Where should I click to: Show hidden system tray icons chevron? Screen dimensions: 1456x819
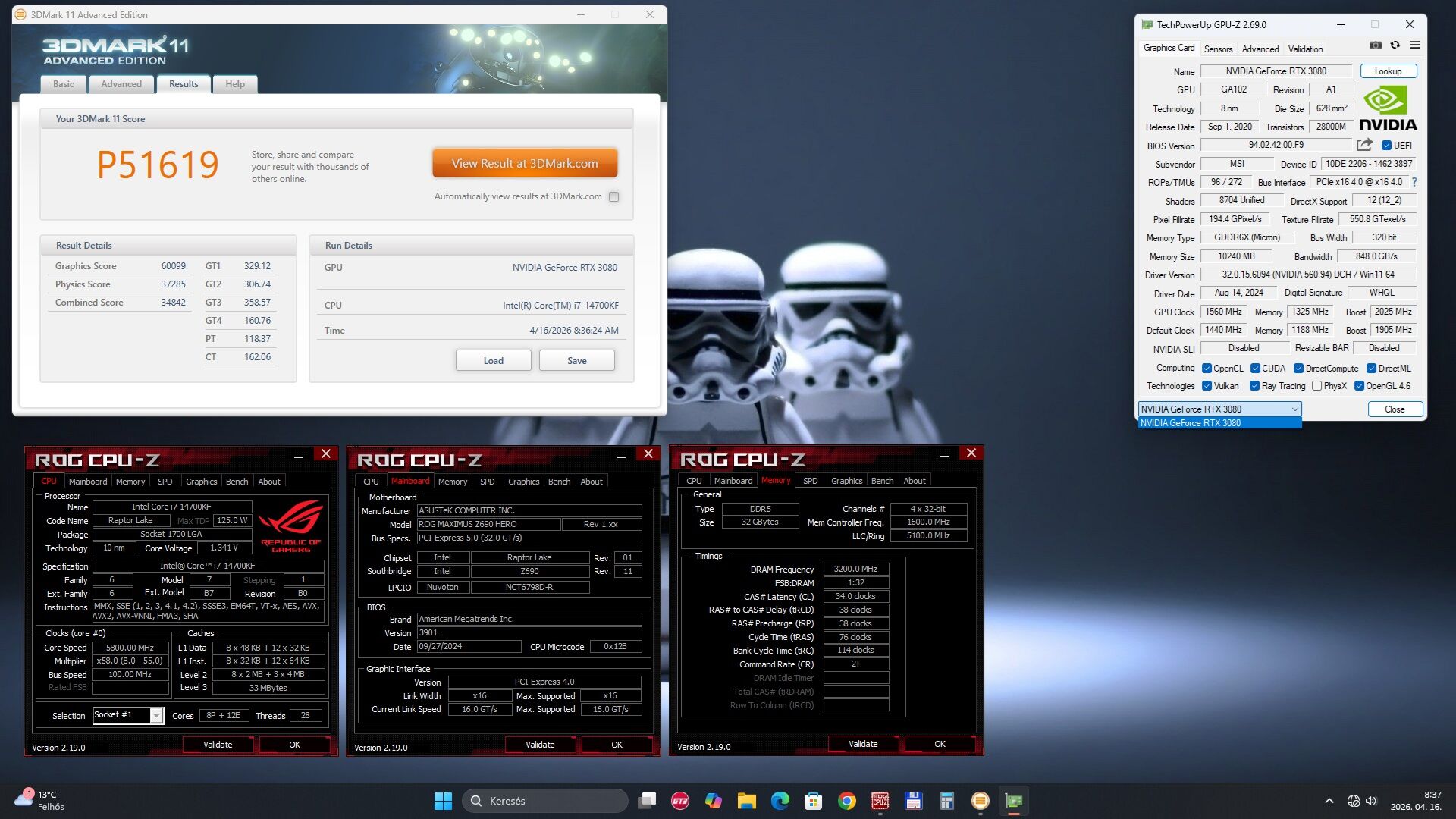point(1329,801)
